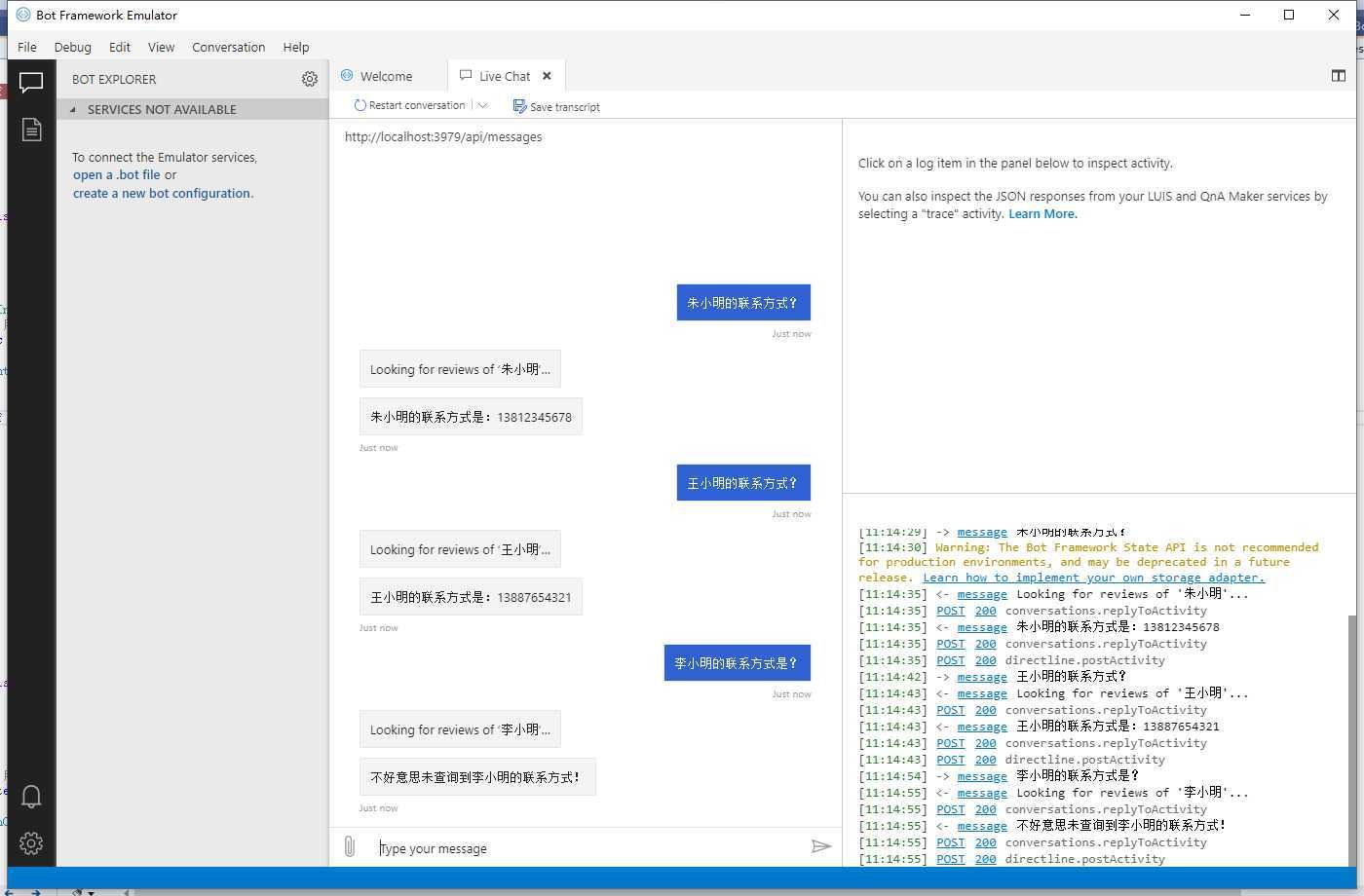Click the attach file paperclip icon

350,846
